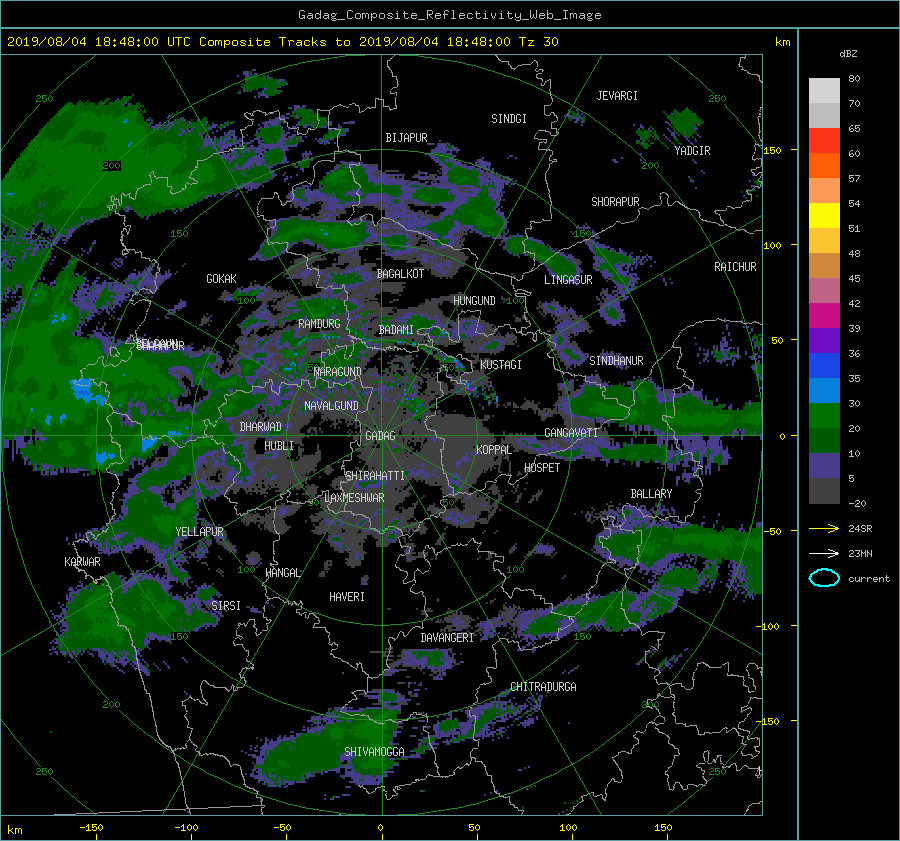Select the DHARWAD label
900x841 pixels.
coord(261,427)
